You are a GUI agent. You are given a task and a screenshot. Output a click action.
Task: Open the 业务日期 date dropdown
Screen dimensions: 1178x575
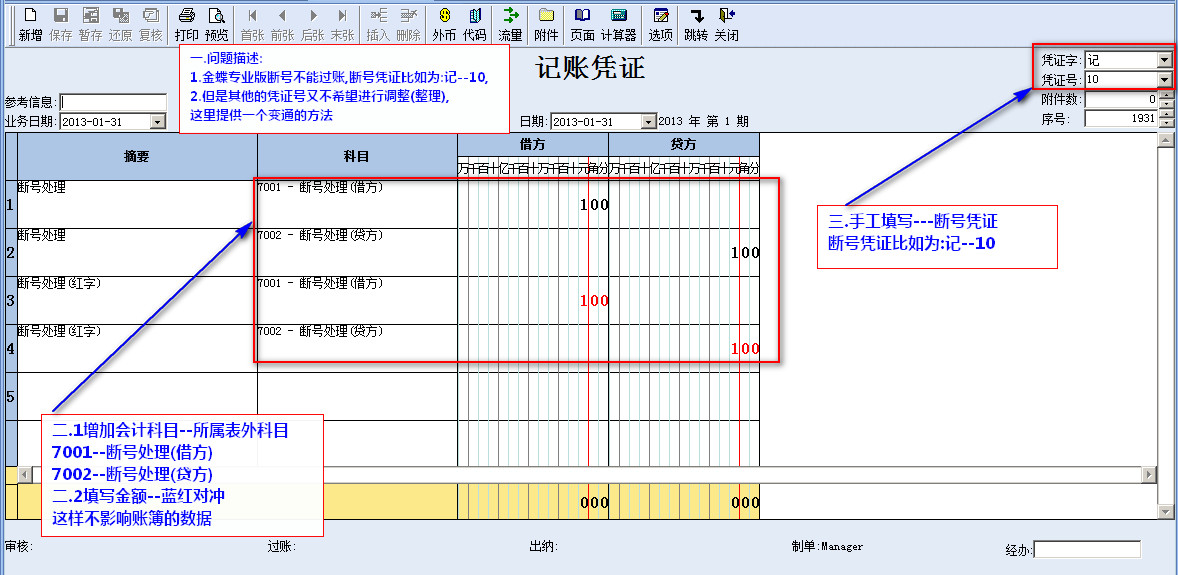coord(157,121)
